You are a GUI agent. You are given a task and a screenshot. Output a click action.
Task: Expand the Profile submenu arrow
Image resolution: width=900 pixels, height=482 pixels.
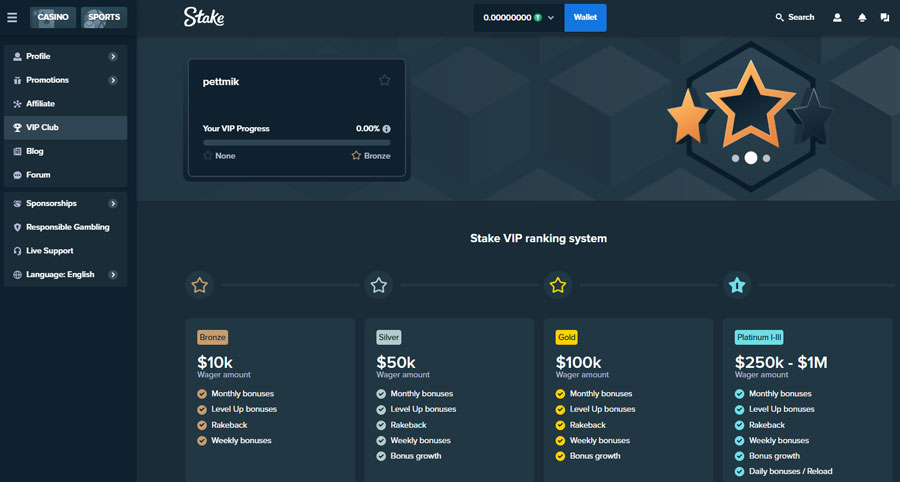(x=113, y=57)
